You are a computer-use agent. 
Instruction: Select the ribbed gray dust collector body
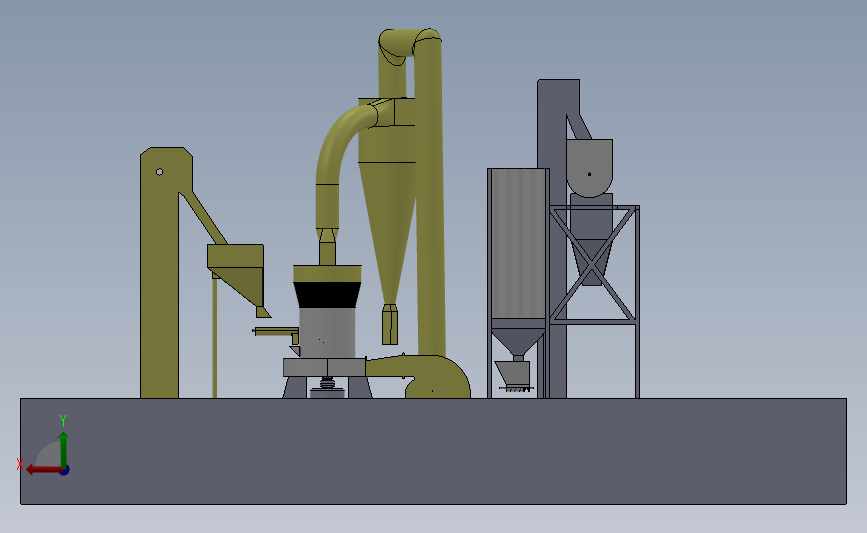[518, 243]
